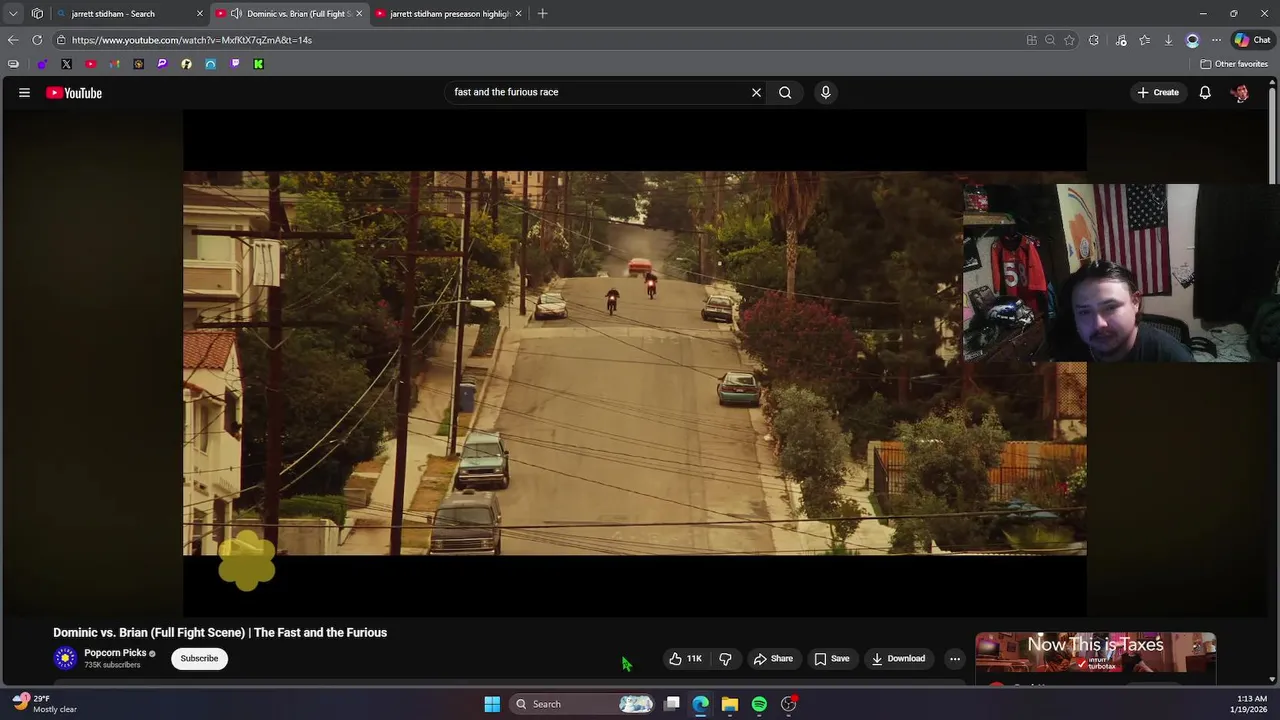The image size is (1280, 720).
Task: Switch to 'jarrett stidham preseason highlights' tab
Action: click(450, 14)
